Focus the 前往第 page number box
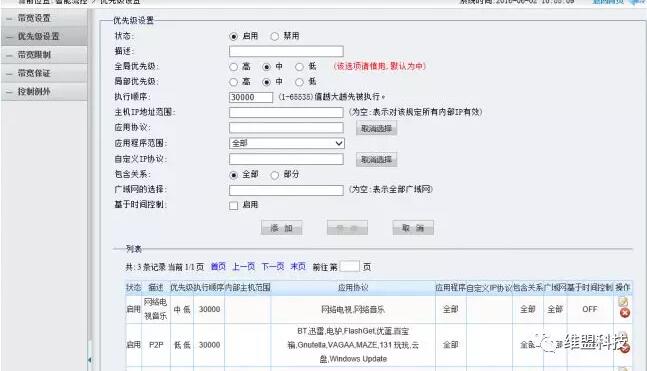 pos(350,267)
